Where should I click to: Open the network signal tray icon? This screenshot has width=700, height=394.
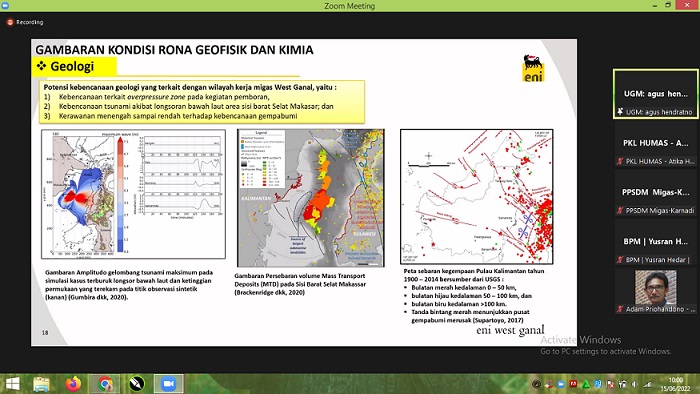(x=647, y=384)
